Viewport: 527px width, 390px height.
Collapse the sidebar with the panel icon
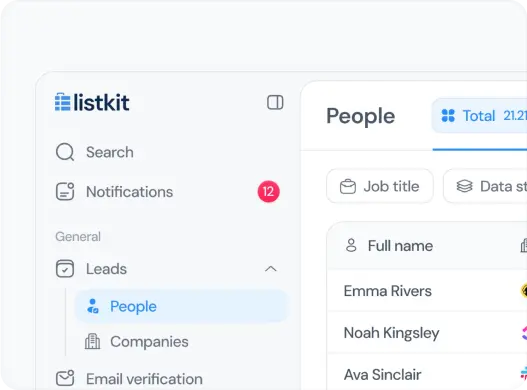[x=275, y=102]
